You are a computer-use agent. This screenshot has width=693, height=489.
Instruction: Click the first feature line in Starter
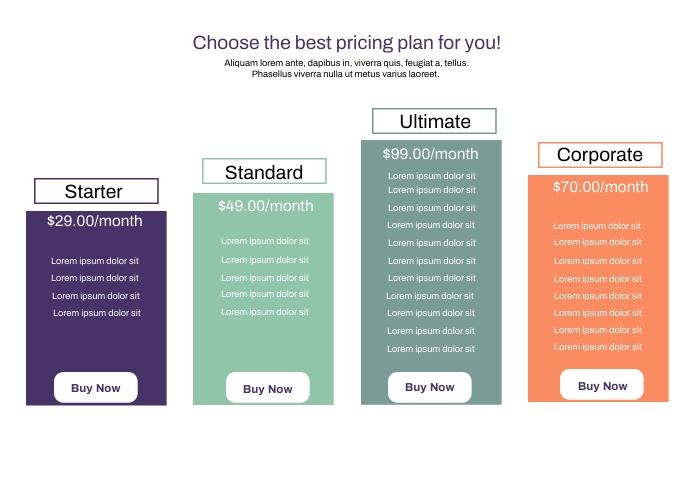[x=95, y=261]
